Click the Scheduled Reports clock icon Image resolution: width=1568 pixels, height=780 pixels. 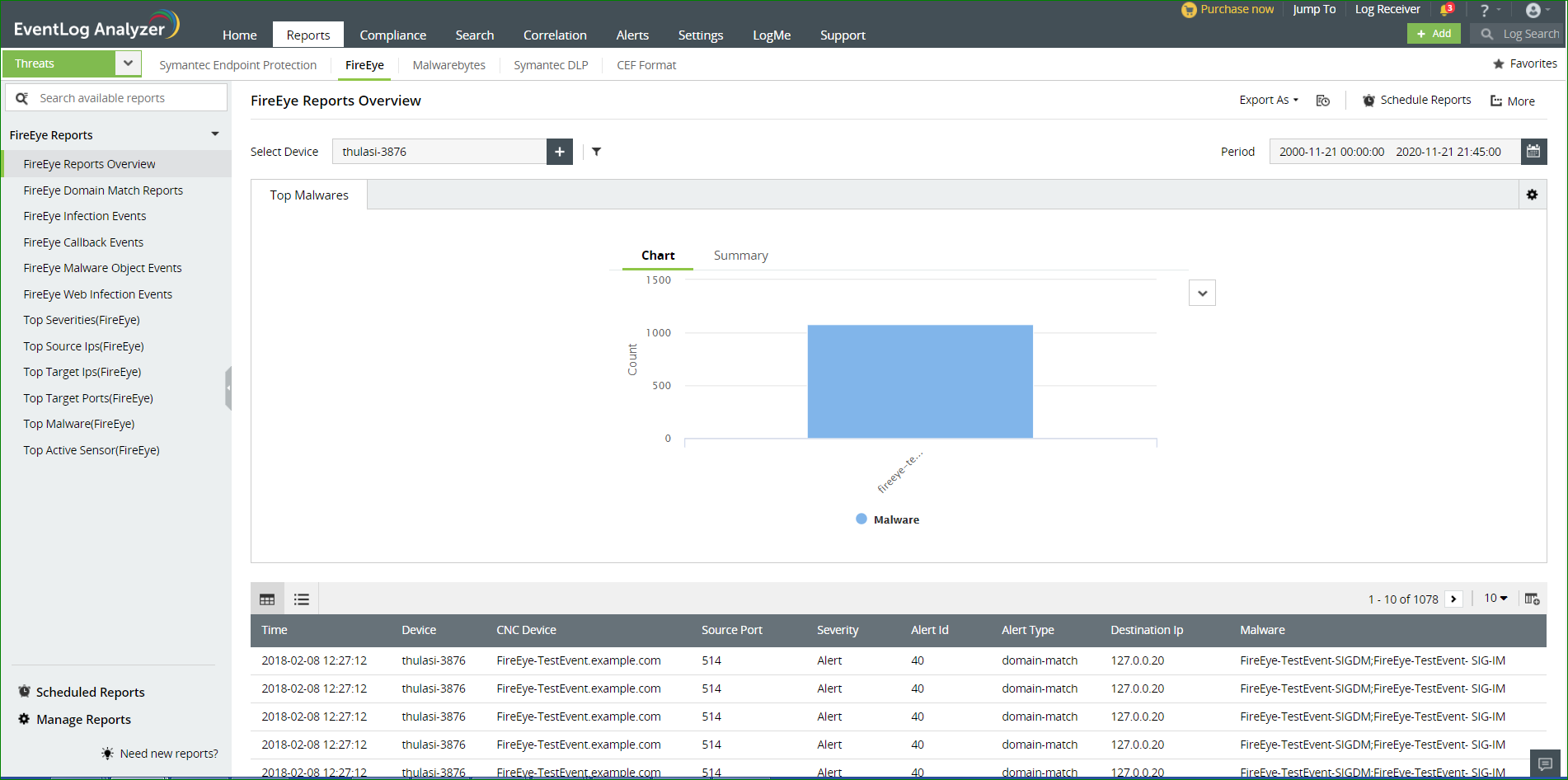click(25, 692)
